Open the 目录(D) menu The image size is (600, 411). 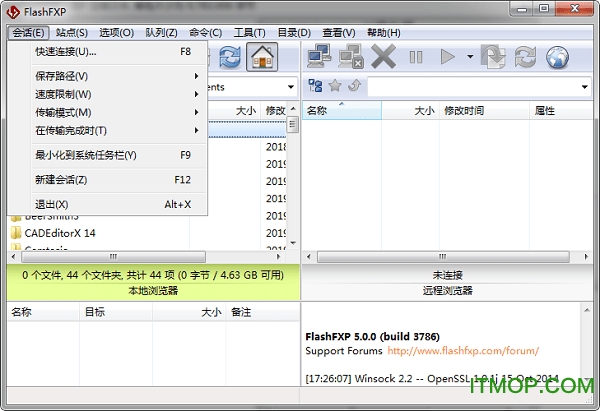[294, 33]
